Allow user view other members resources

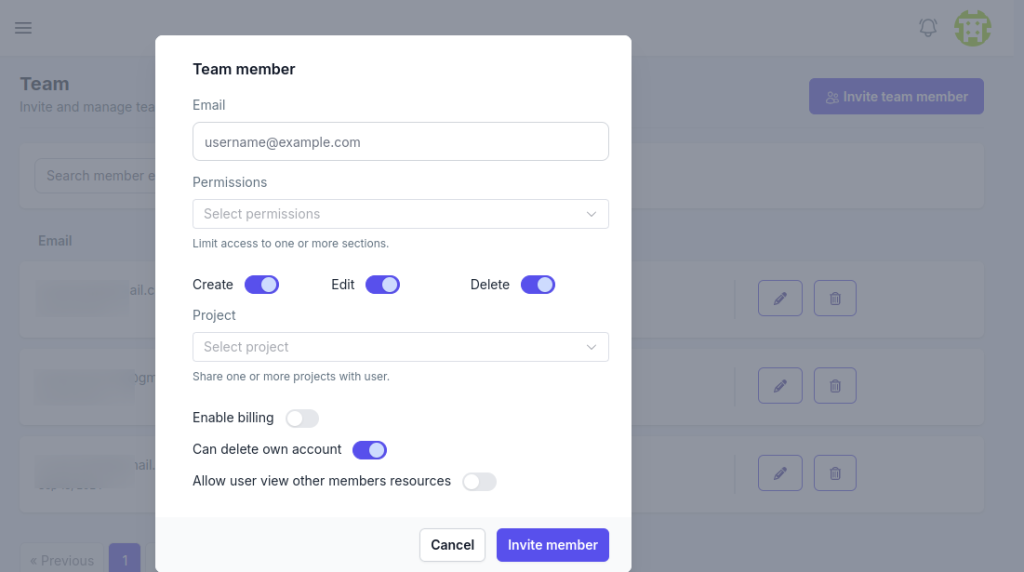(x=479, y=482)
